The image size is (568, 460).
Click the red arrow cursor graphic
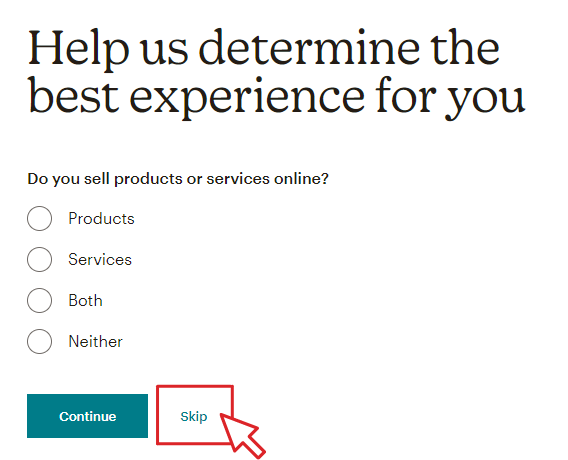tap(242, 436)
